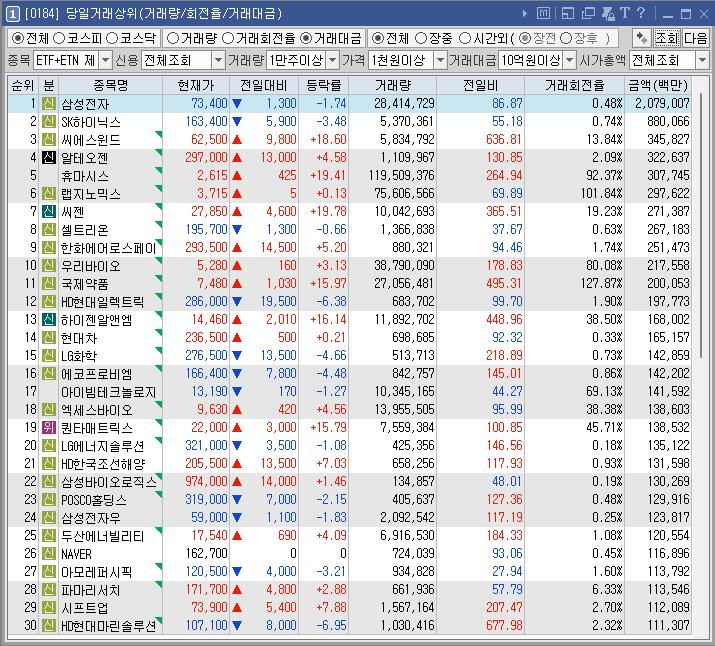Click the teal 신 badge on 하이젠알앤엠 row
The height and width of the screenshot is (646, 715).
[x=49, y=320]
